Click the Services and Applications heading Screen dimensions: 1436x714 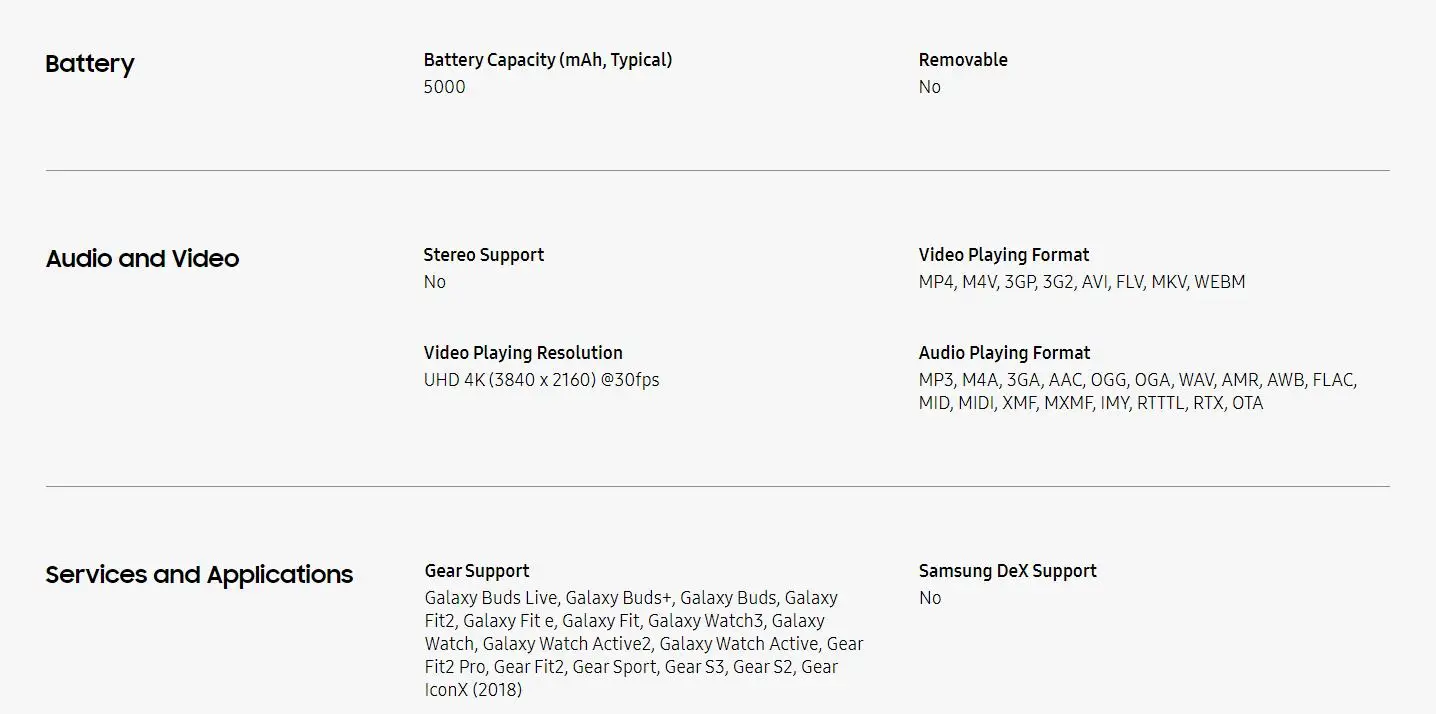[x=199, y=575]
